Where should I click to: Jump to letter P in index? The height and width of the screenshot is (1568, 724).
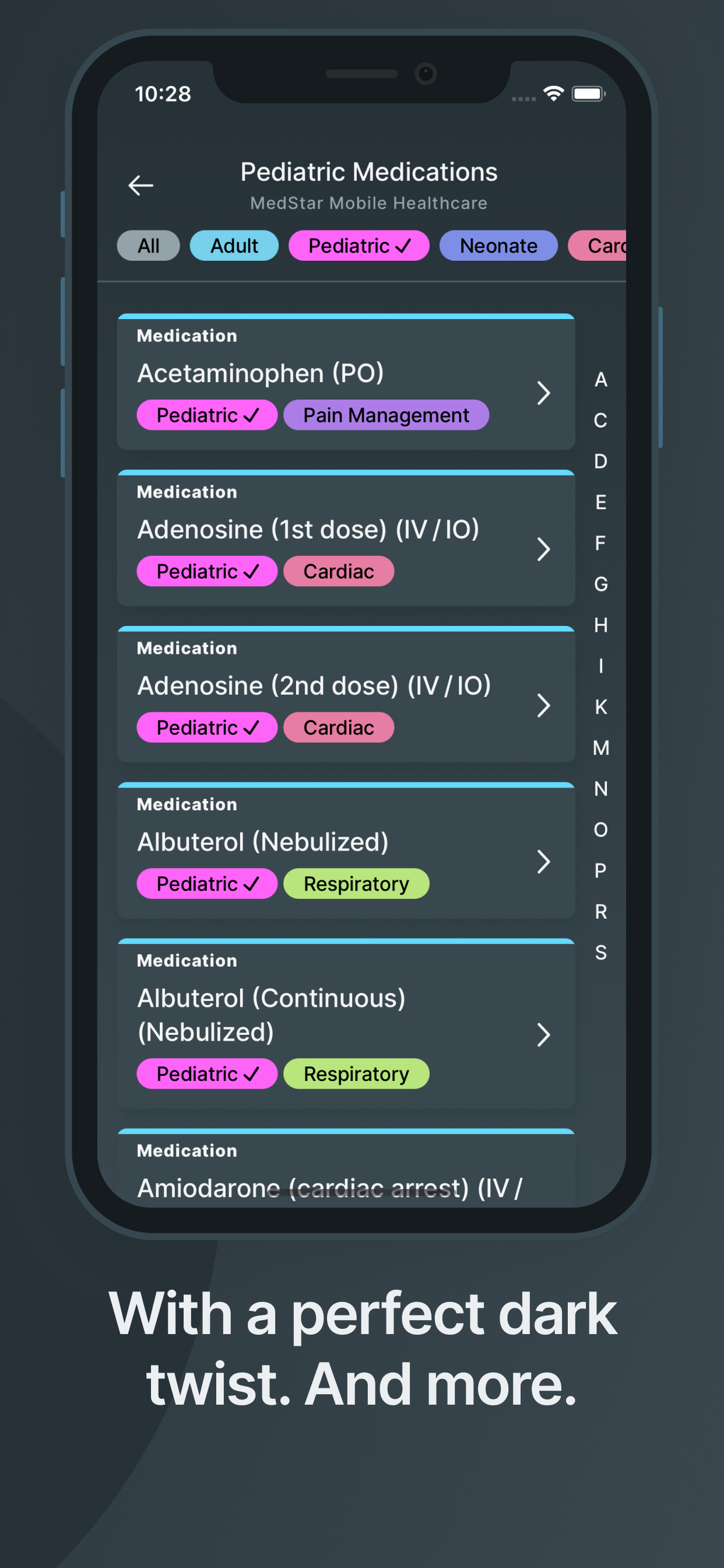(600, 870)
